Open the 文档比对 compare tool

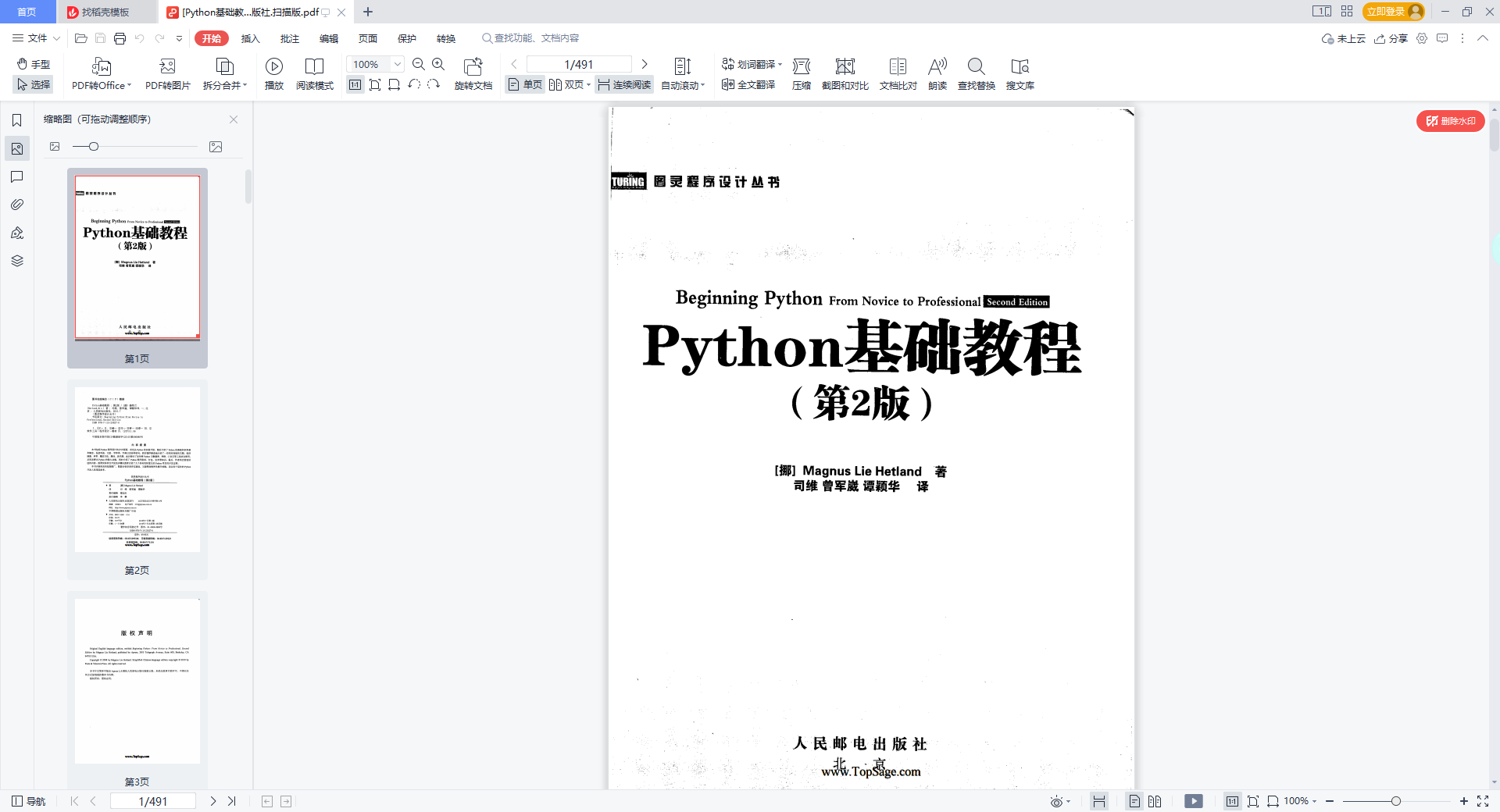click(x=898, y=74)
